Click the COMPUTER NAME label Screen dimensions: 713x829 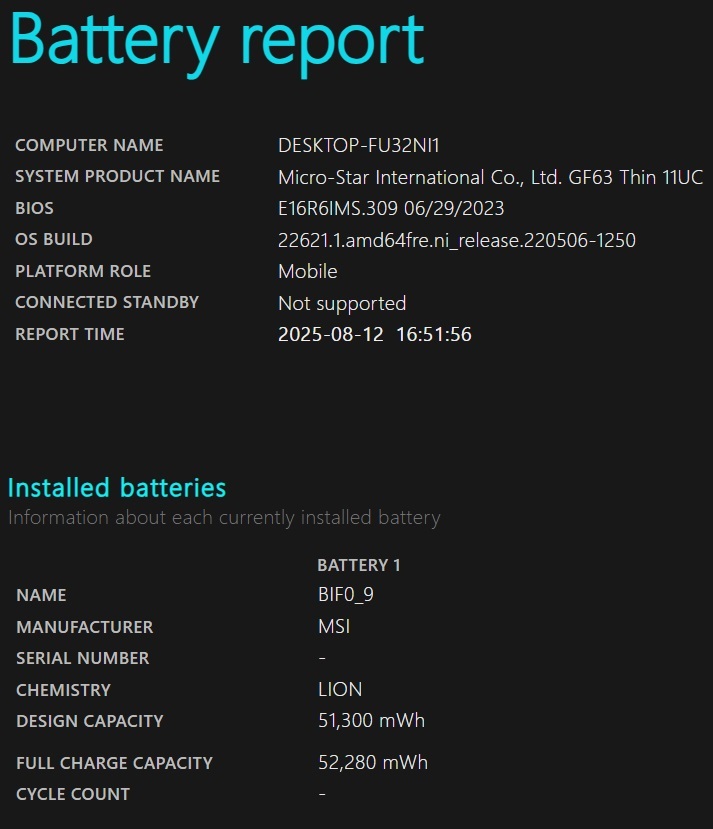[89, 145]
